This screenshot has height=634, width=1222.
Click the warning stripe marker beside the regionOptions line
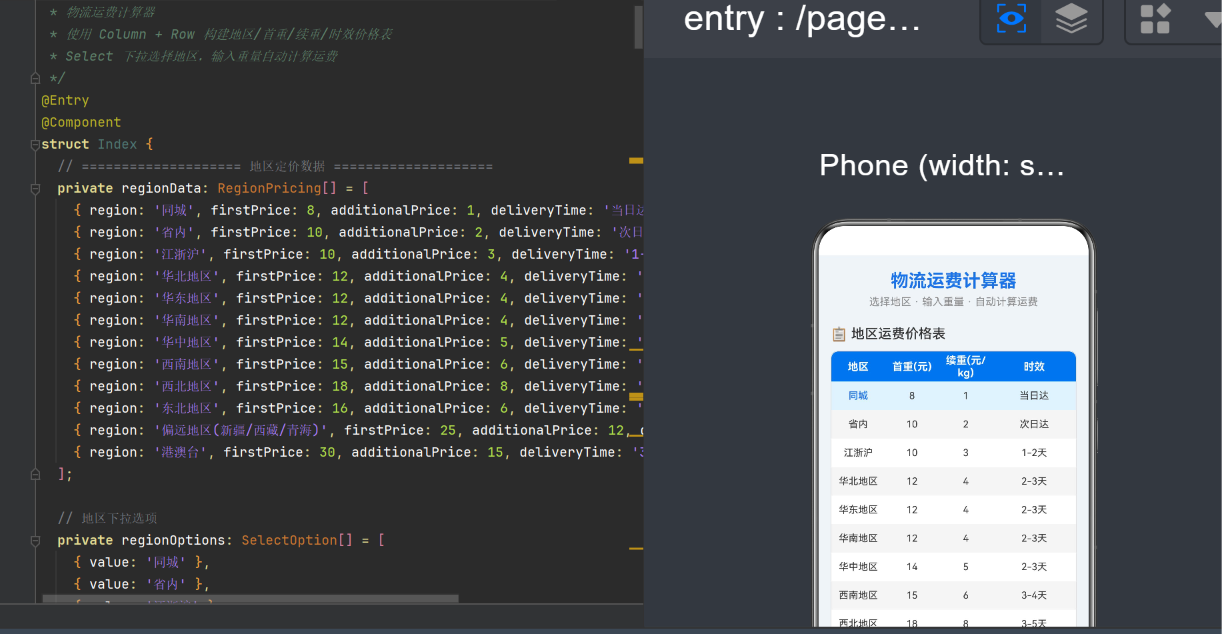tap(636, 548)
